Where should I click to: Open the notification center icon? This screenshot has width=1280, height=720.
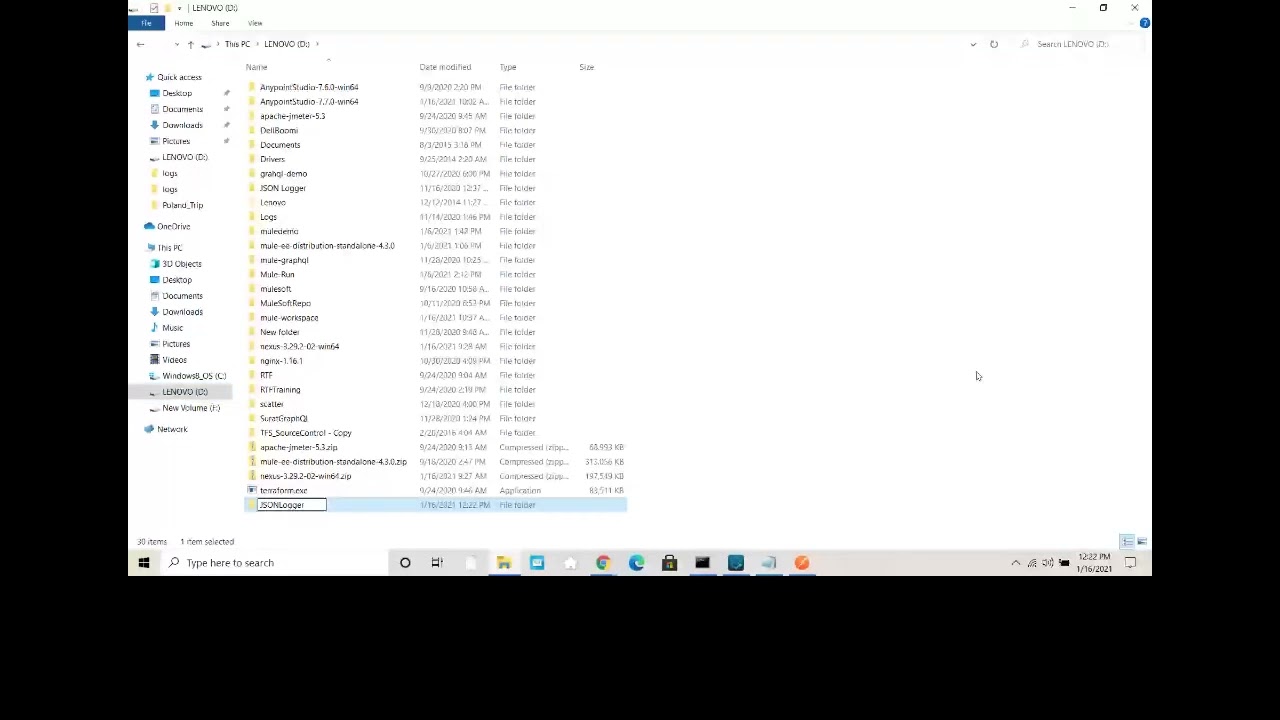point(1131,563)
